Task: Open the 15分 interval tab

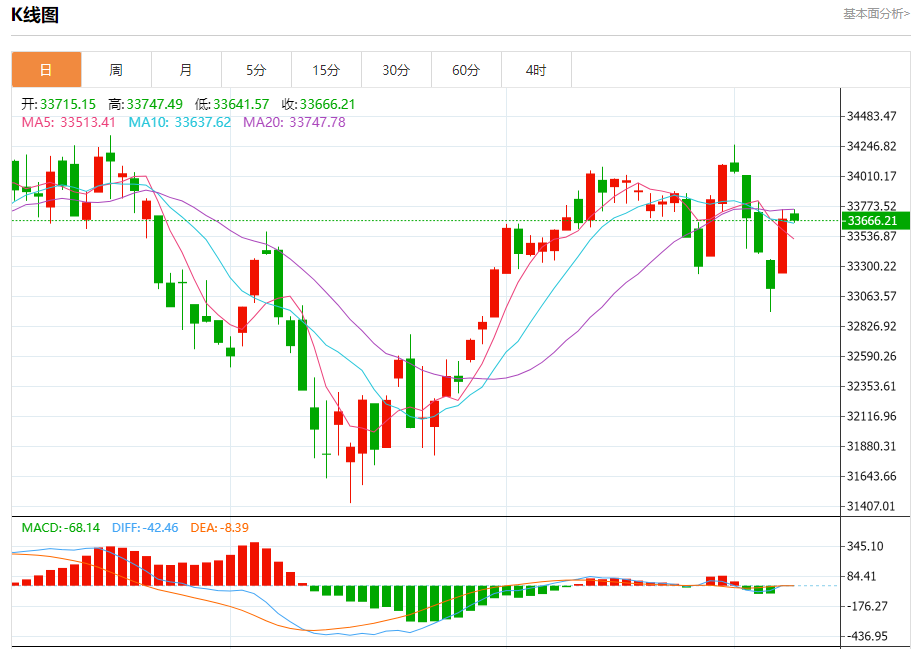Action: click(326, 70)
